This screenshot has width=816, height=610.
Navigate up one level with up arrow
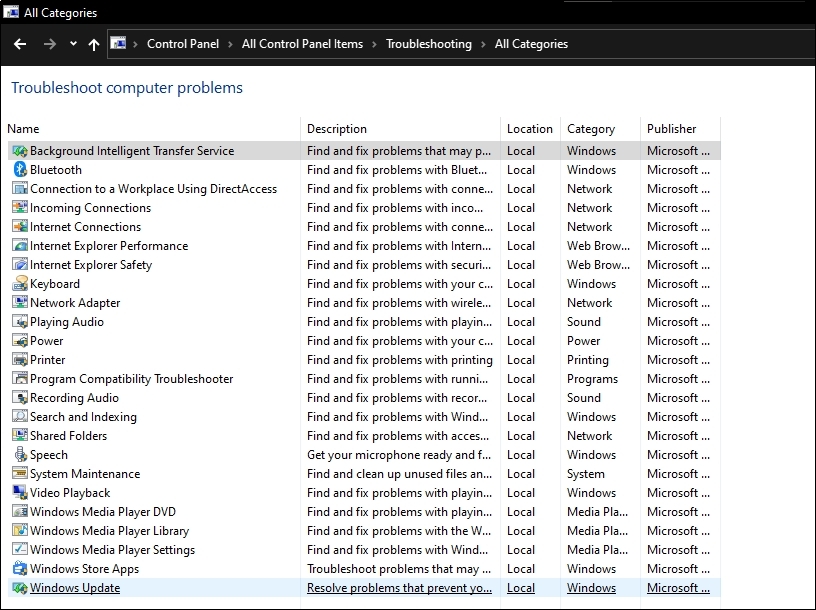click(x=94, y=44)
